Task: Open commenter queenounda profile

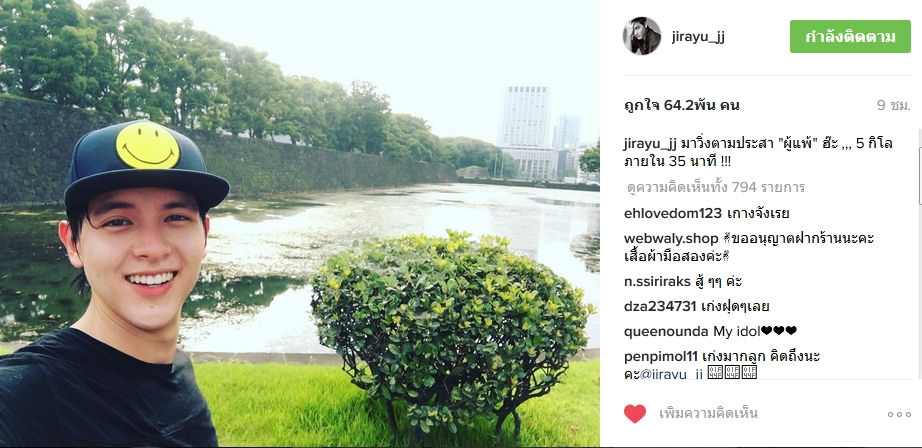Action: point(666,332)
